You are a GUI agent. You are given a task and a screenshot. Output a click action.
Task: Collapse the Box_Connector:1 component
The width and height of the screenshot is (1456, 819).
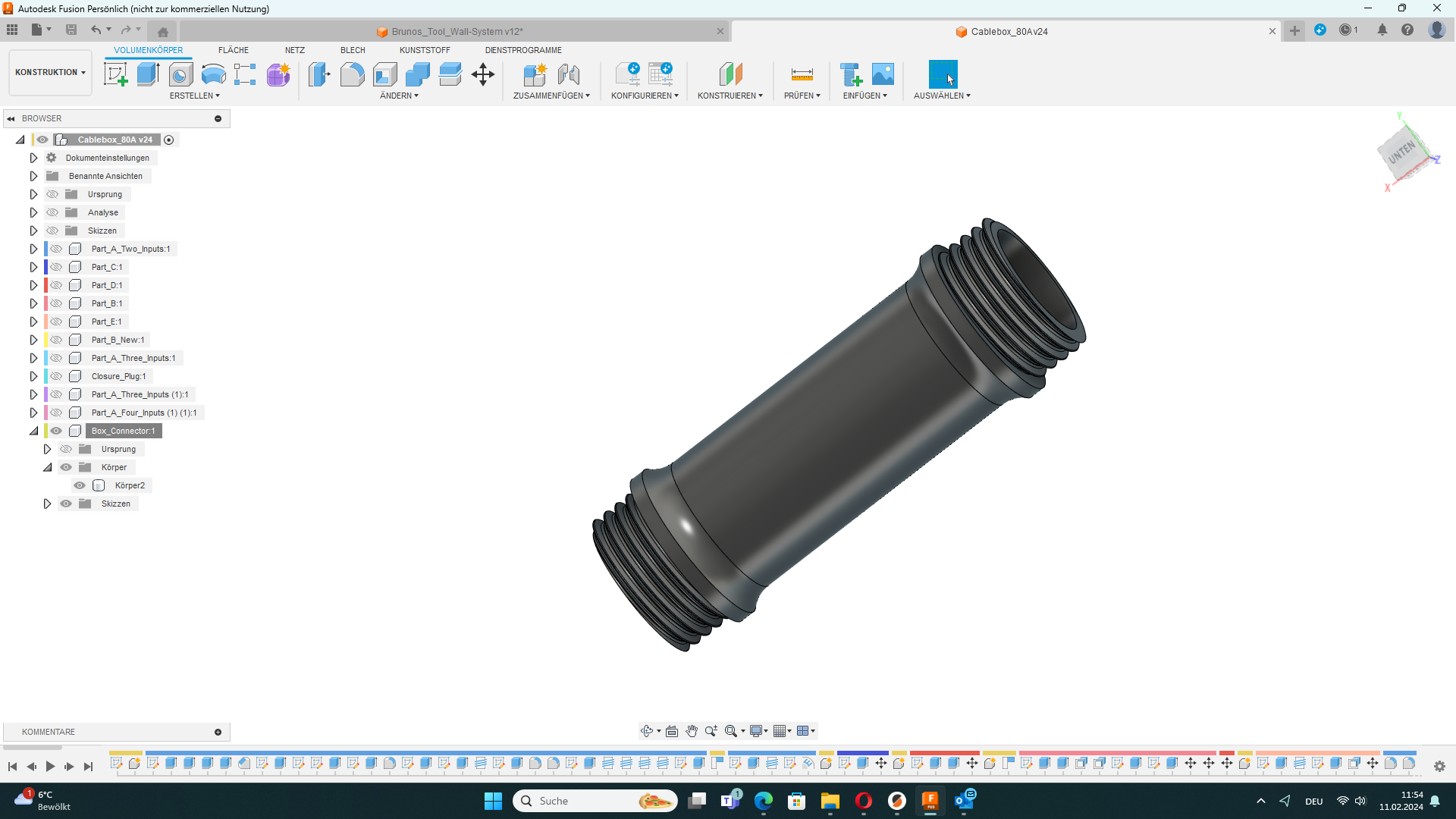click(x=33, y=431)
